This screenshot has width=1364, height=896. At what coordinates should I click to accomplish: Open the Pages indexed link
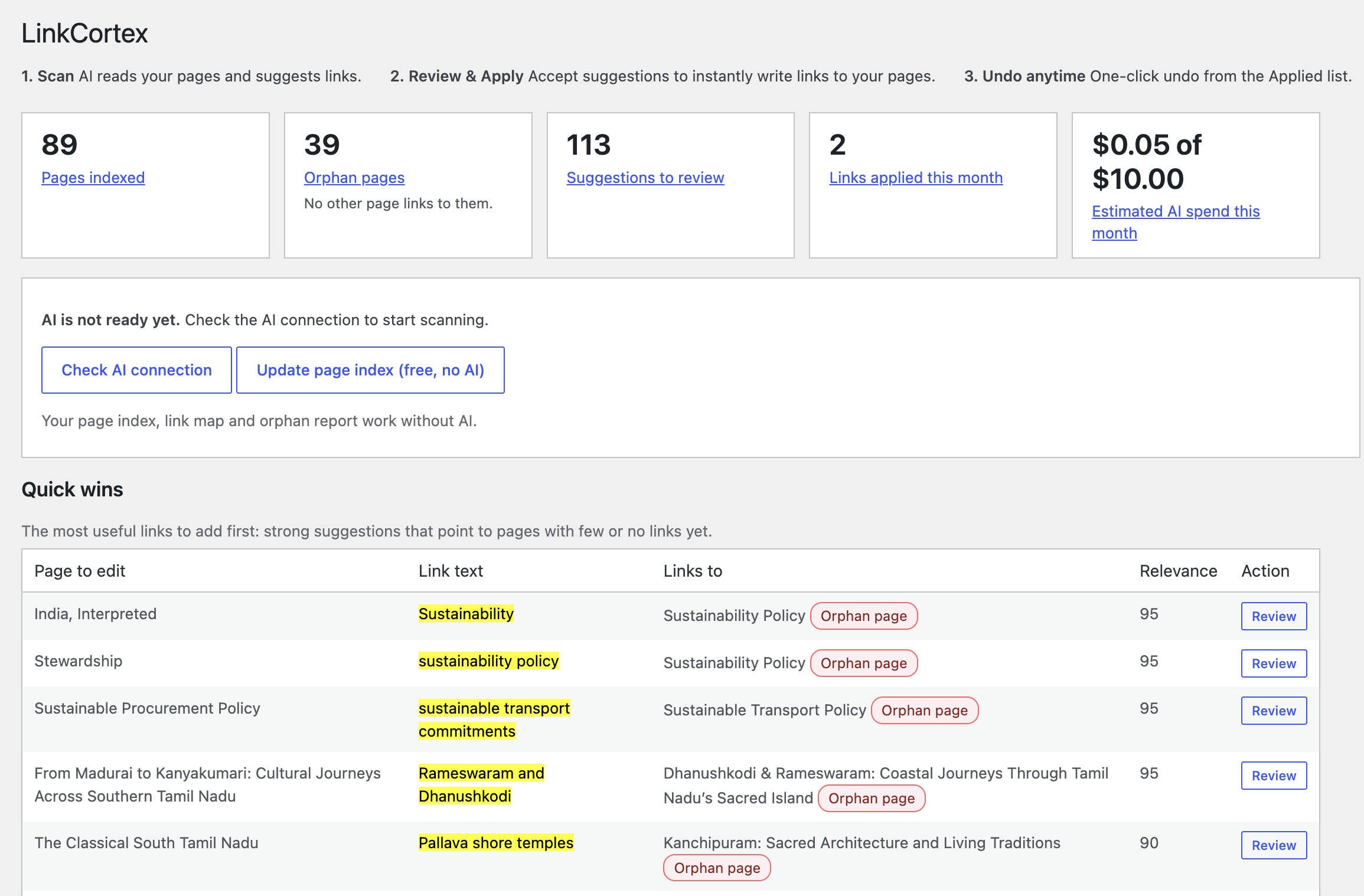pos(93,178)
